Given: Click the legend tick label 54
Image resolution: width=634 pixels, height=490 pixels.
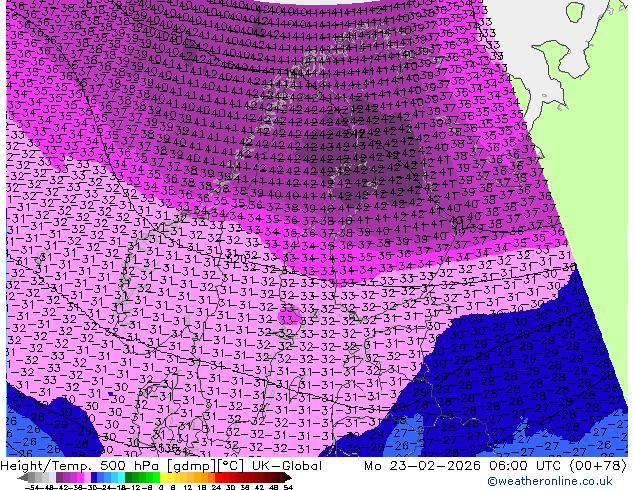Looking at the screenshot, I should [288, 487].
